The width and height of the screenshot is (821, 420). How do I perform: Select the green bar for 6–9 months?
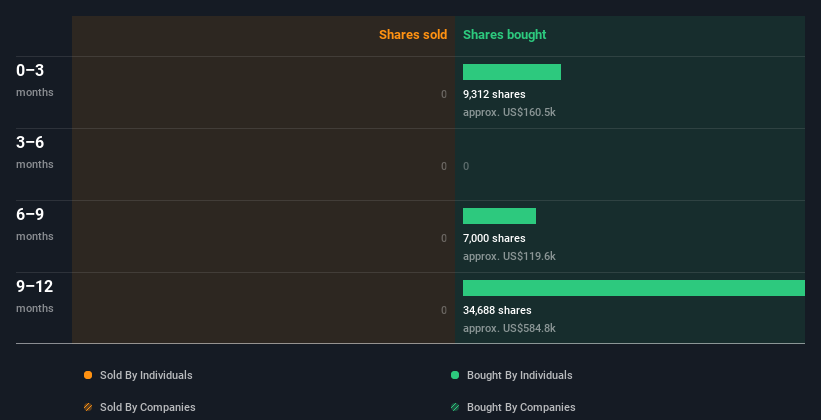click(x=499, y=216)
